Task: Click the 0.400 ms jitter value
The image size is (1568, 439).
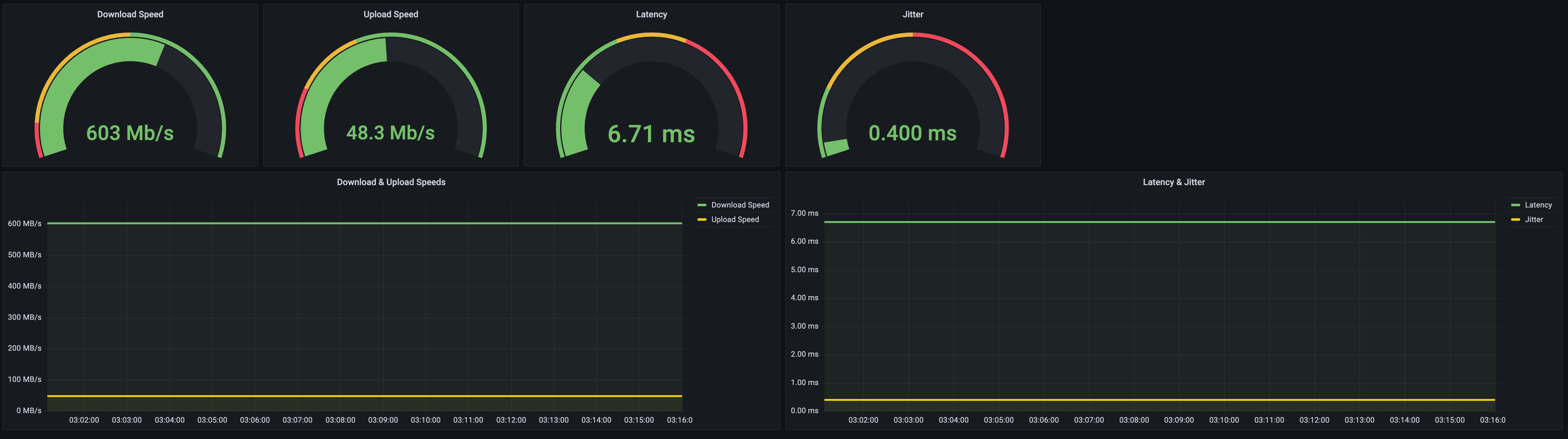Action: [x=912, y=132]
